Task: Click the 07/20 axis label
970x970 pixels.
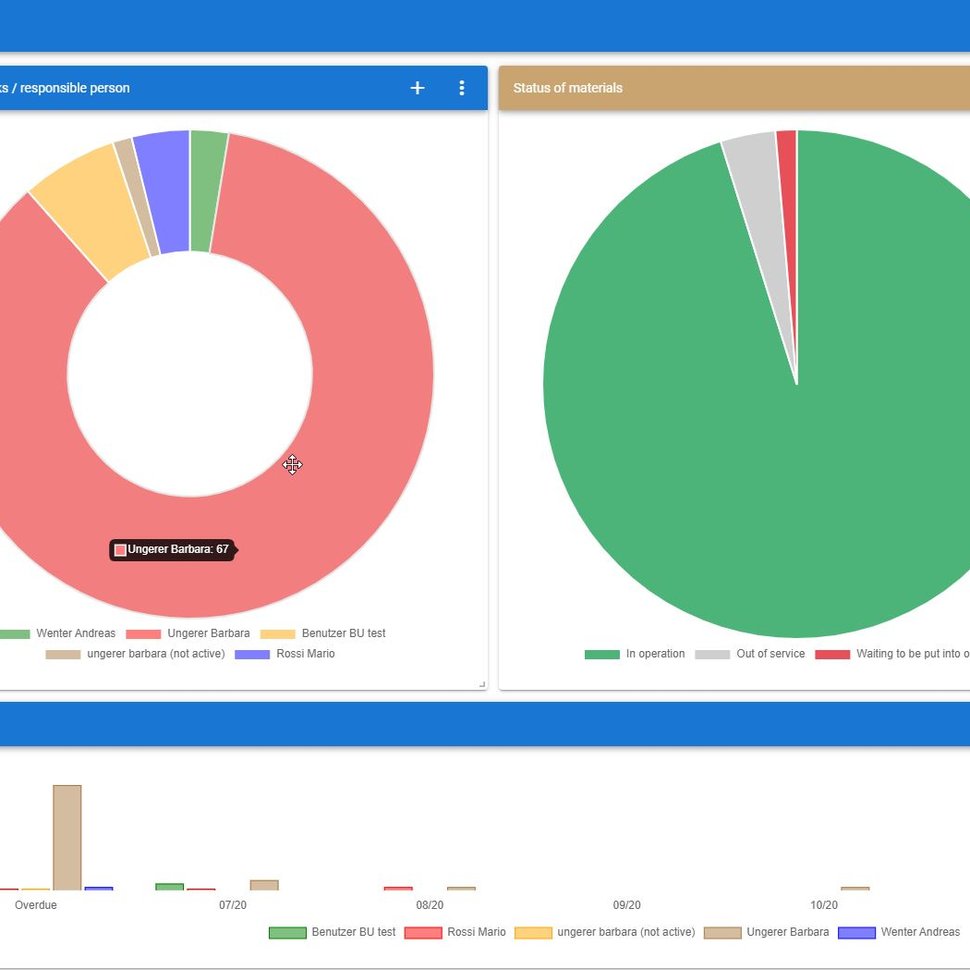Action: (x=233, y=905)
